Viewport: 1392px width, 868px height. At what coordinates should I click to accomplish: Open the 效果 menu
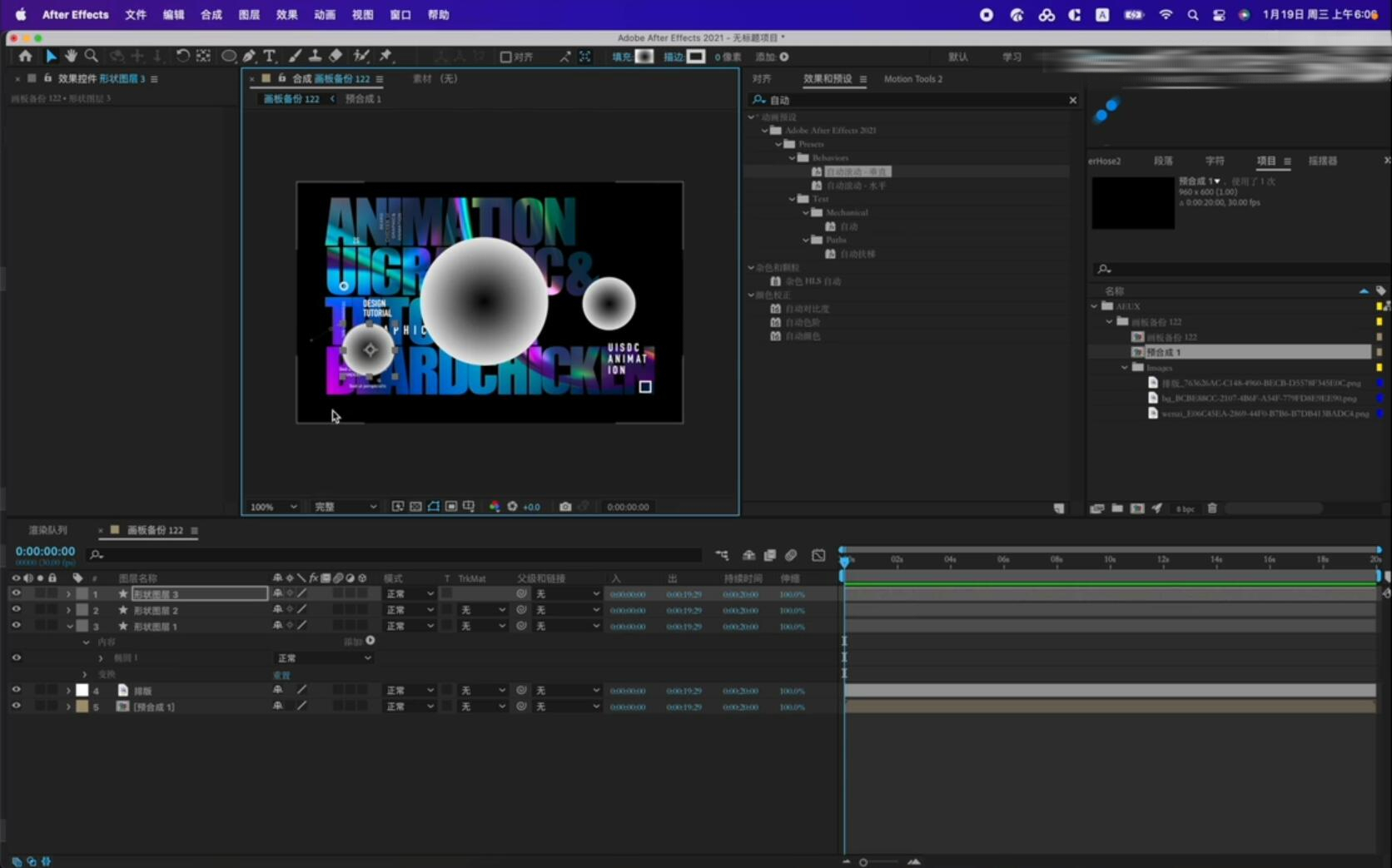[x=287, y=14]
